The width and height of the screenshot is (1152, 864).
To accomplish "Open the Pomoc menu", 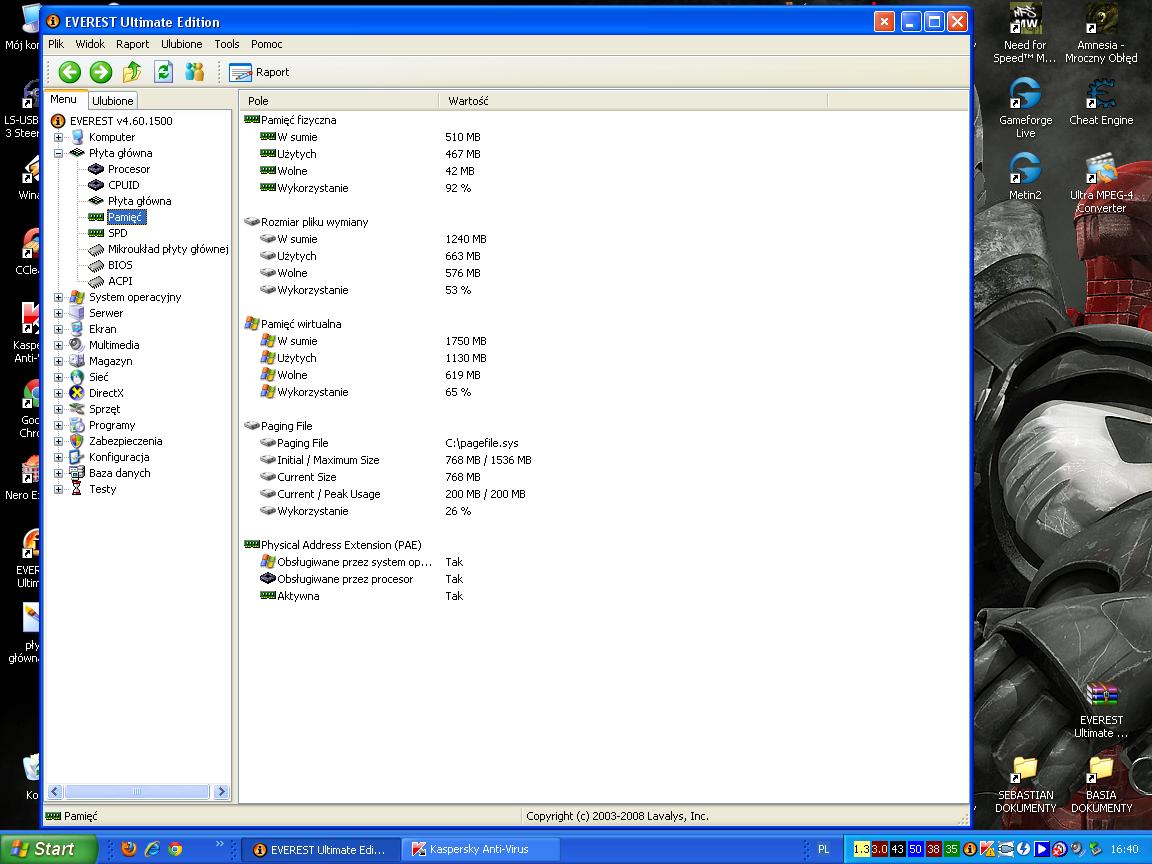I will coord(267,44).
